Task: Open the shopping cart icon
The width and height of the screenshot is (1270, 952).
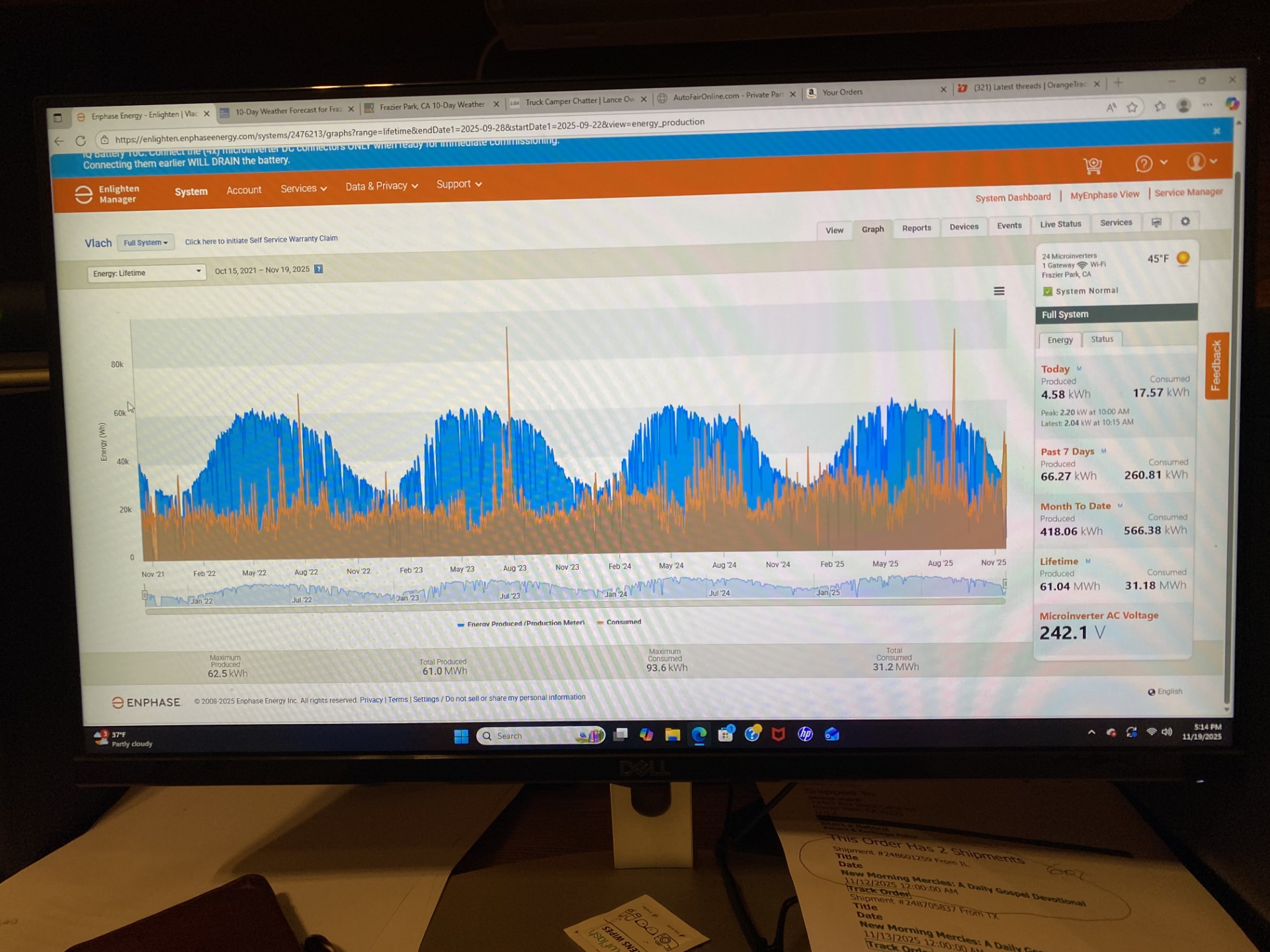Action: pos(1093,165)
